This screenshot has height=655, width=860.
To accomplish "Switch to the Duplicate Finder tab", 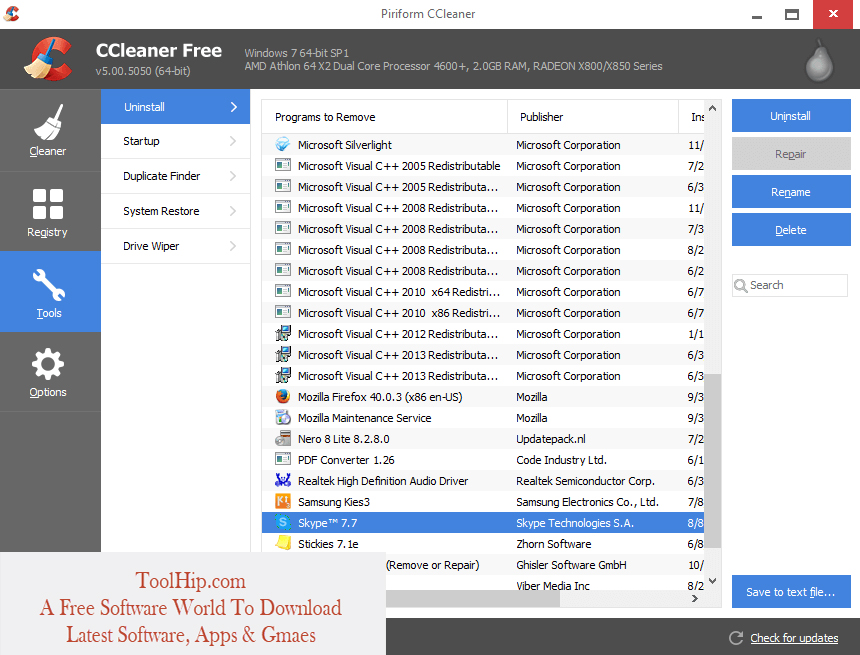I will click(176, 176).
